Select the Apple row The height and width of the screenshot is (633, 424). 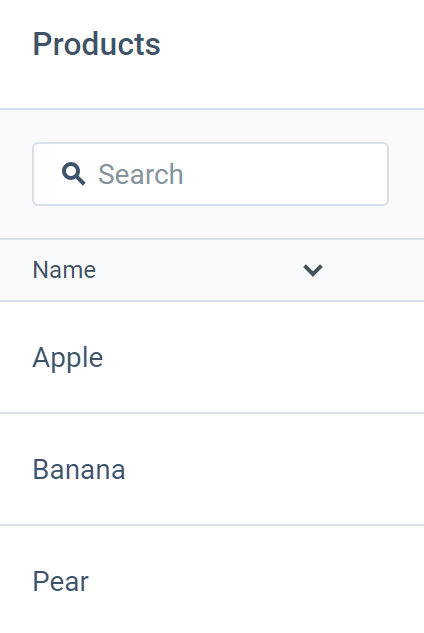[212, 357]
